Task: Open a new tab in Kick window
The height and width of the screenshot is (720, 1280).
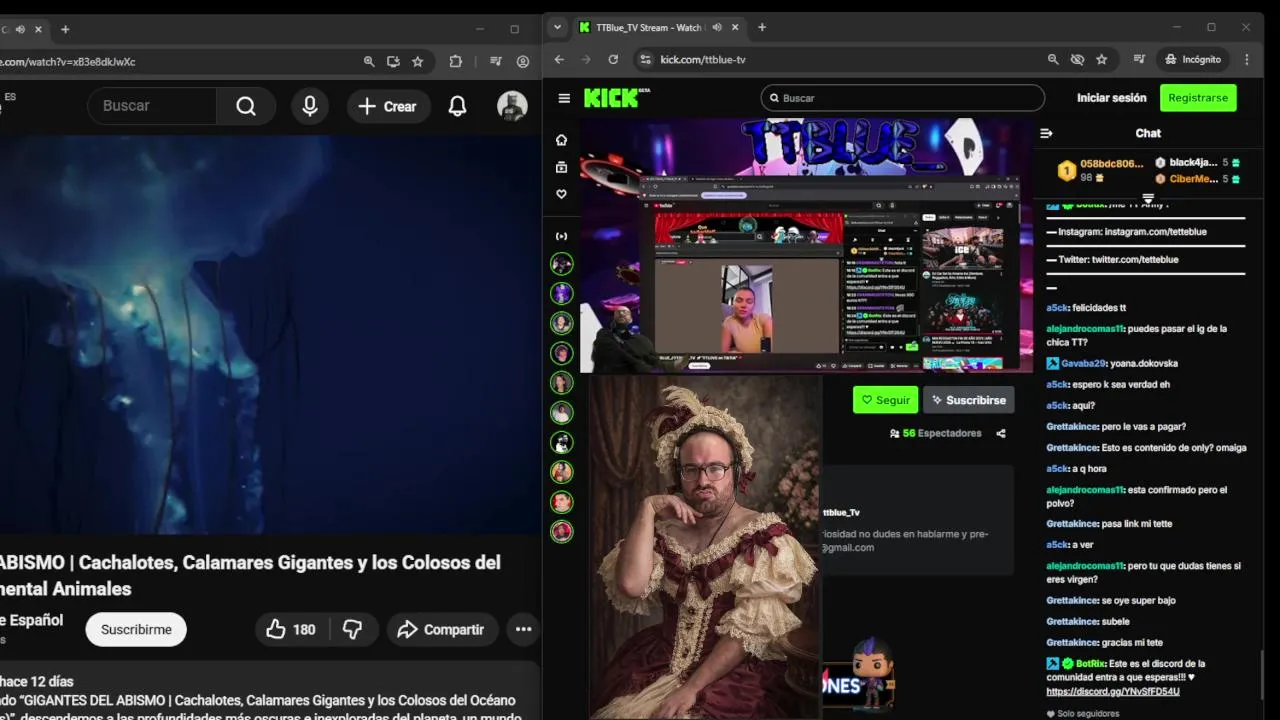Action: click(762, 27)
